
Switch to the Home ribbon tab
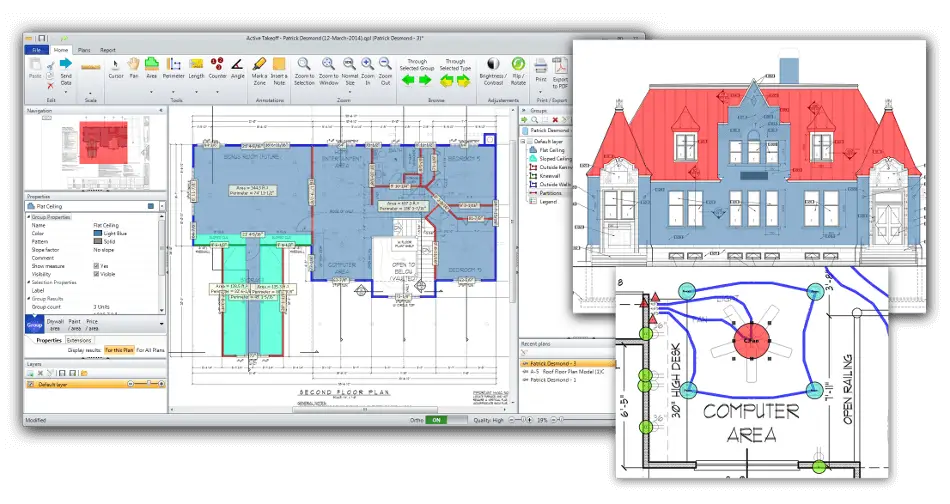[x=61, y=50]
